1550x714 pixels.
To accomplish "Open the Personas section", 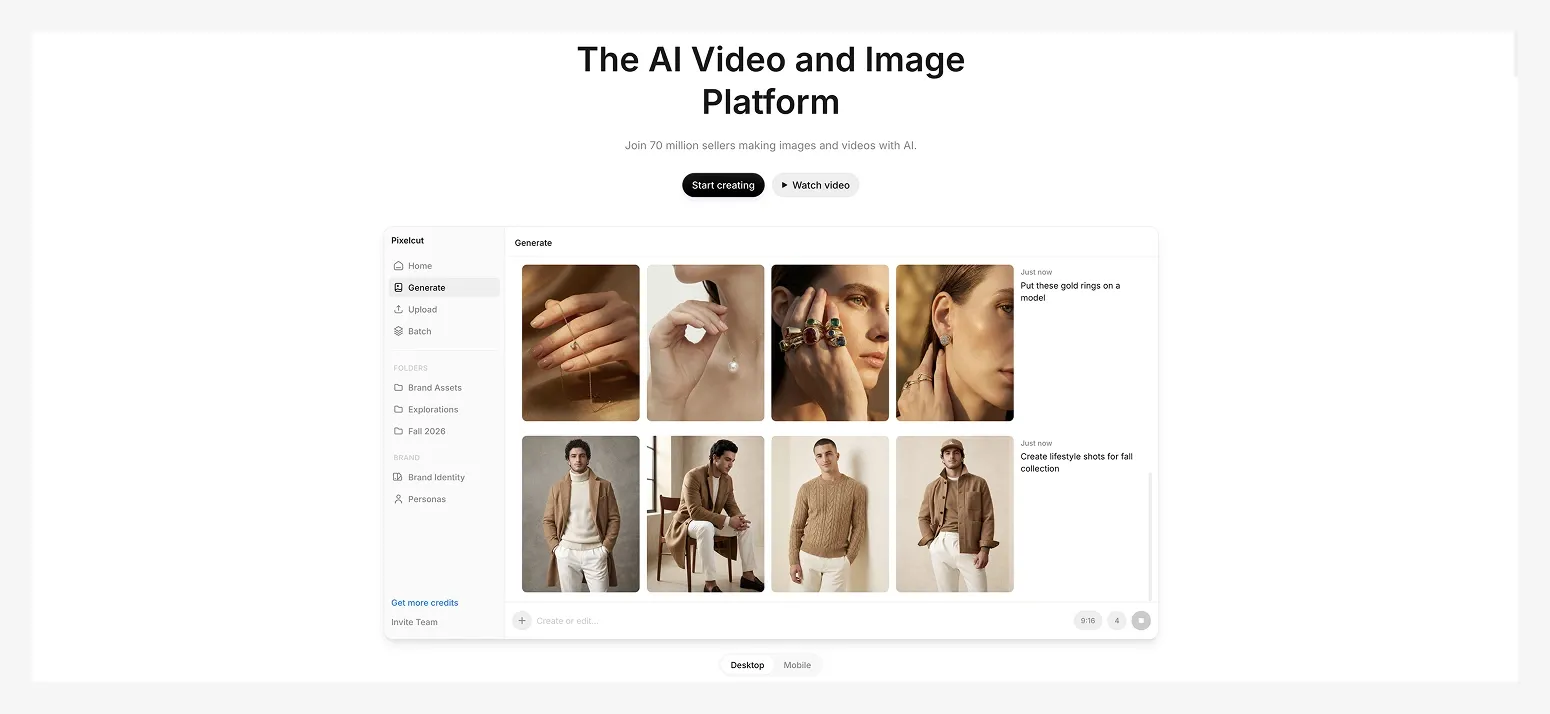I will point(444,500).
